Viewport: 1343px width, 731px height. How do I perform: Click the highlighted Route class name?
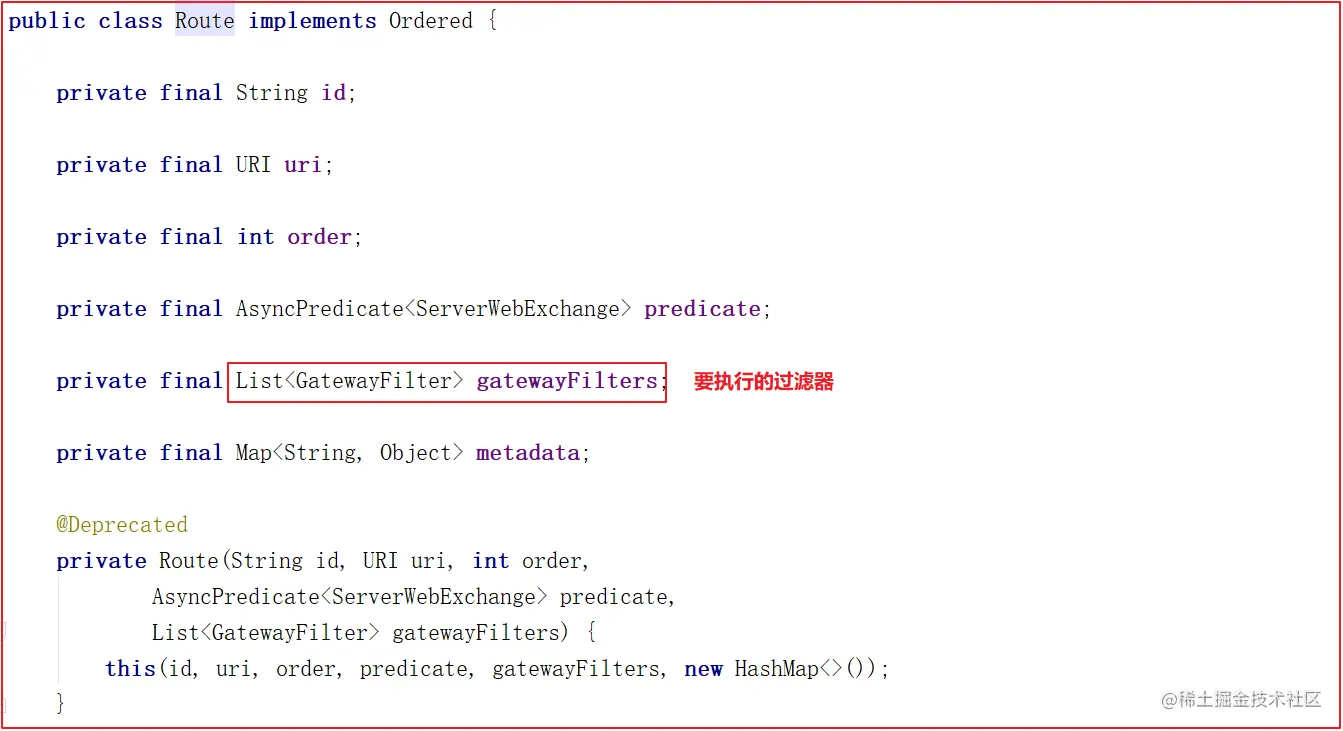pos(205,21)
